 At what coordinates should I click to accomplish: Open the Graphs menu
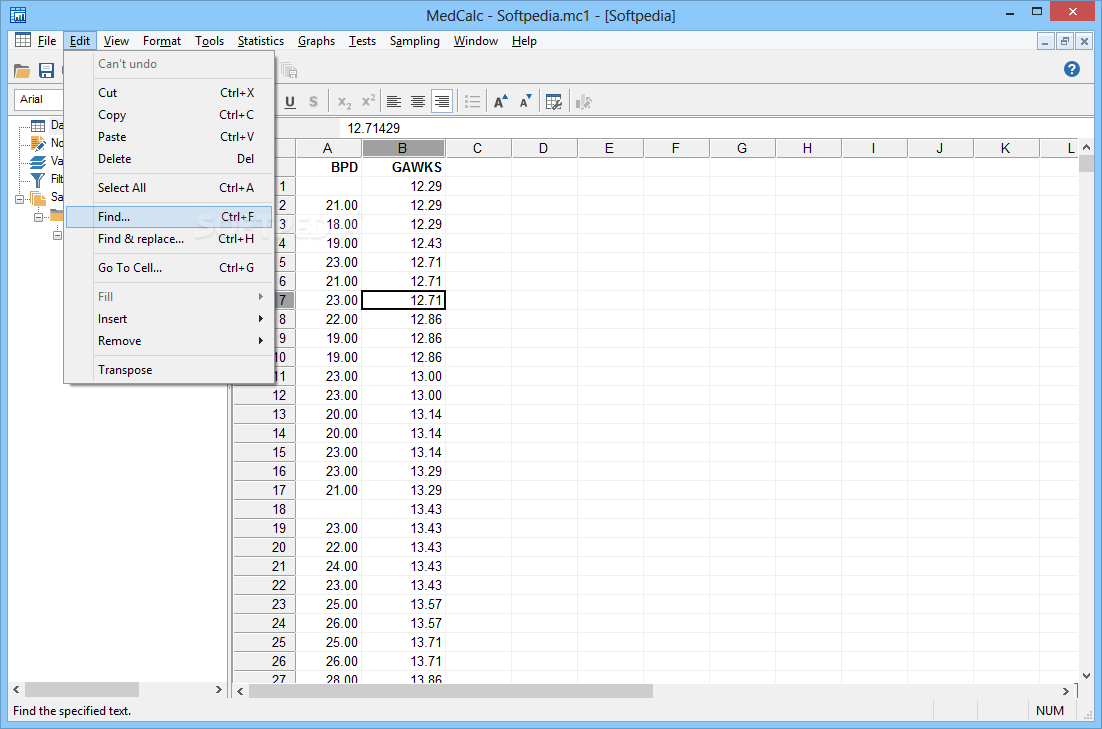316,41
